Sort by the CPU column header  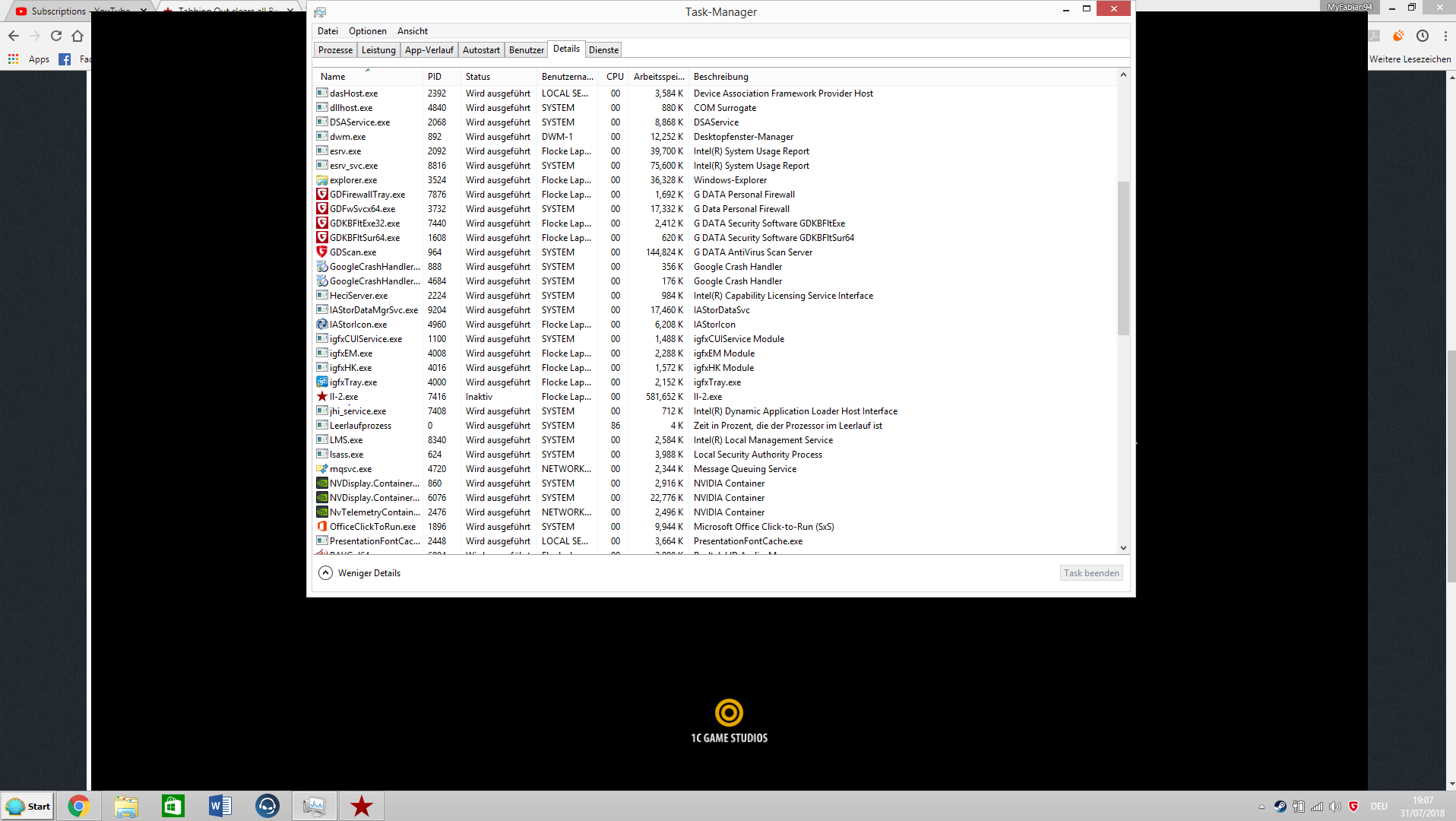614,77
